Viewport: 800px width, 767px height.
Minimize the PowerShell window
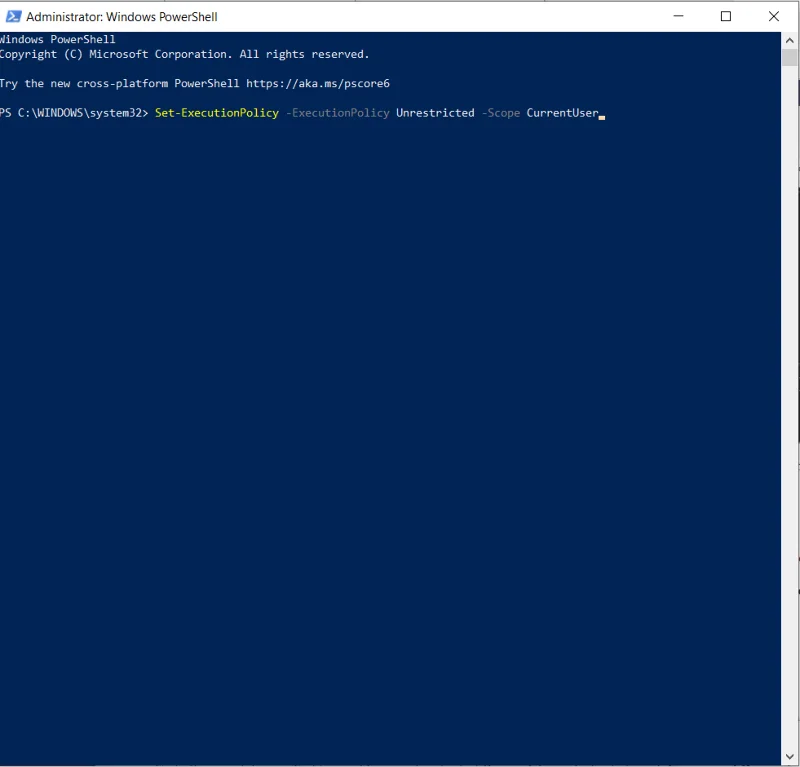pyautogui.click(x=679, y=16)
